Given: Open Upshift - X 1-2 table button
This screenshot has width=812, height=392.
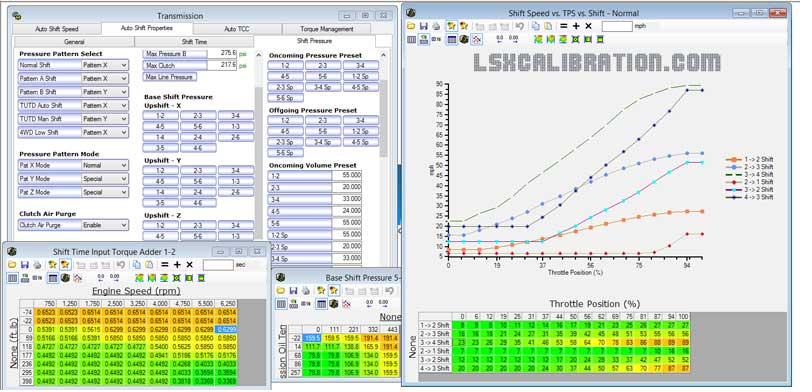Looking at the screenshot, I should (161, 115).
